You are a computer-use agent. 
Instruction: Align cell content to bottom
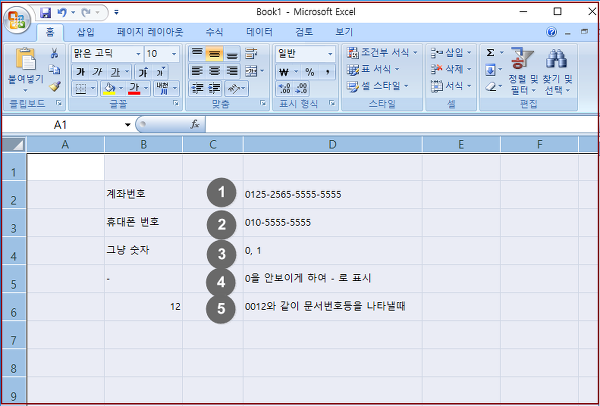pos(232,54)
